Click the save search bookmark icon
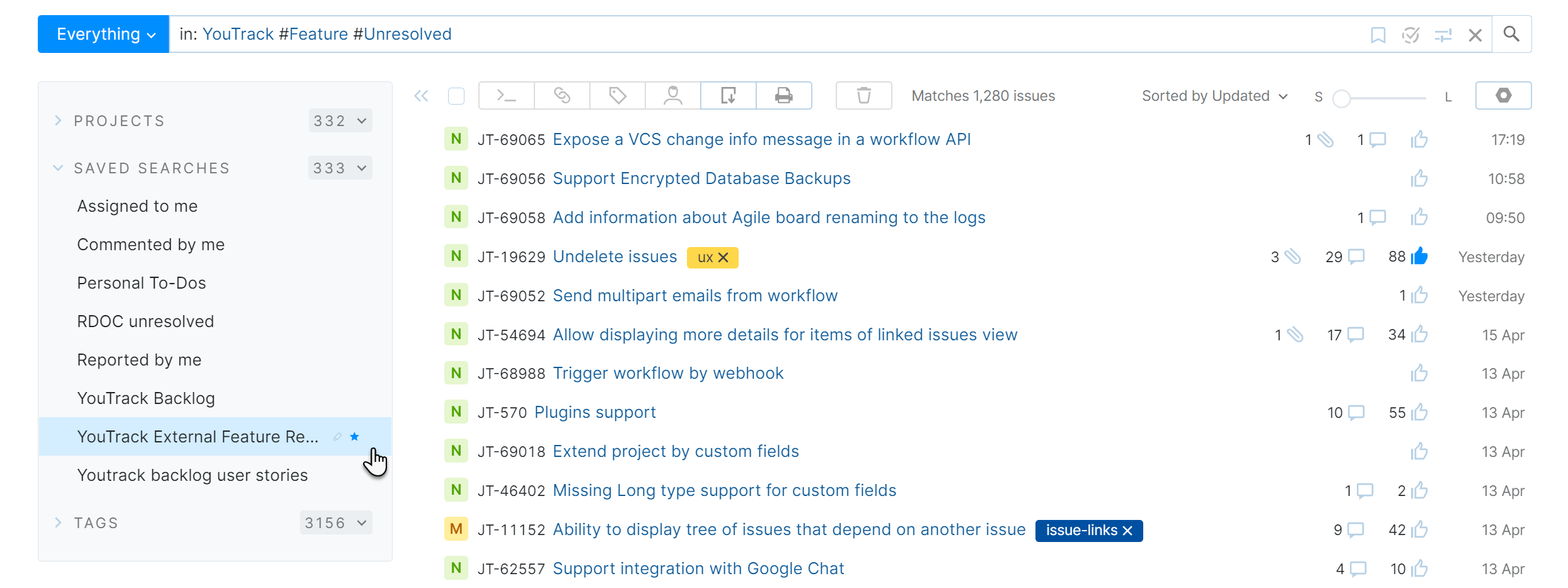The height and width of the screenshot is (588, 1568). pyautogui.click(x=1378, y=34)
